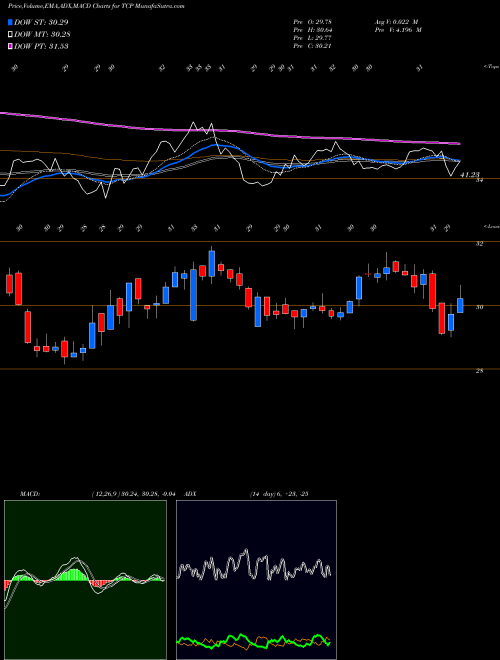Click the ADX panel heading
Viewport: 500px width, 660px height.
pyautogui.click(x=190, y=494)
